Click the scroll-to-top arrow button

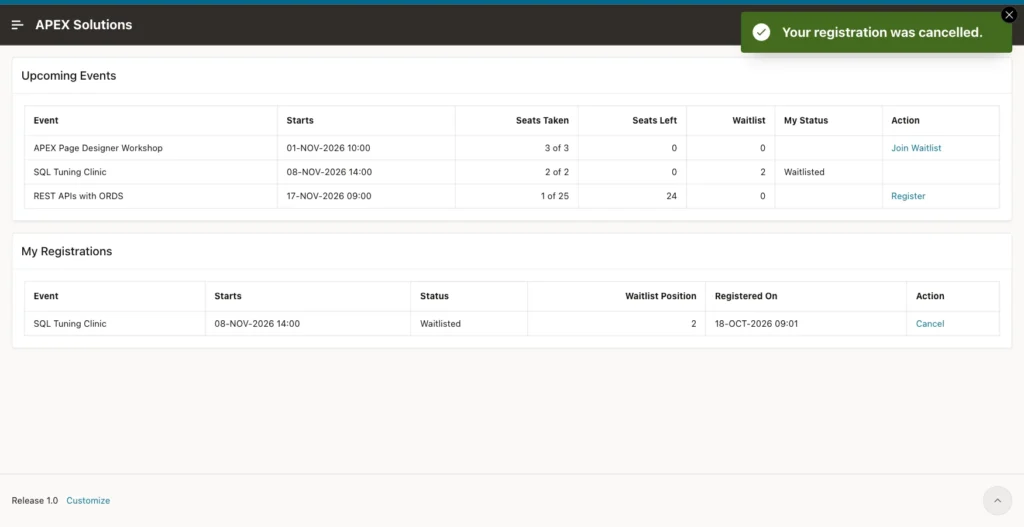[x=997, y=501]
